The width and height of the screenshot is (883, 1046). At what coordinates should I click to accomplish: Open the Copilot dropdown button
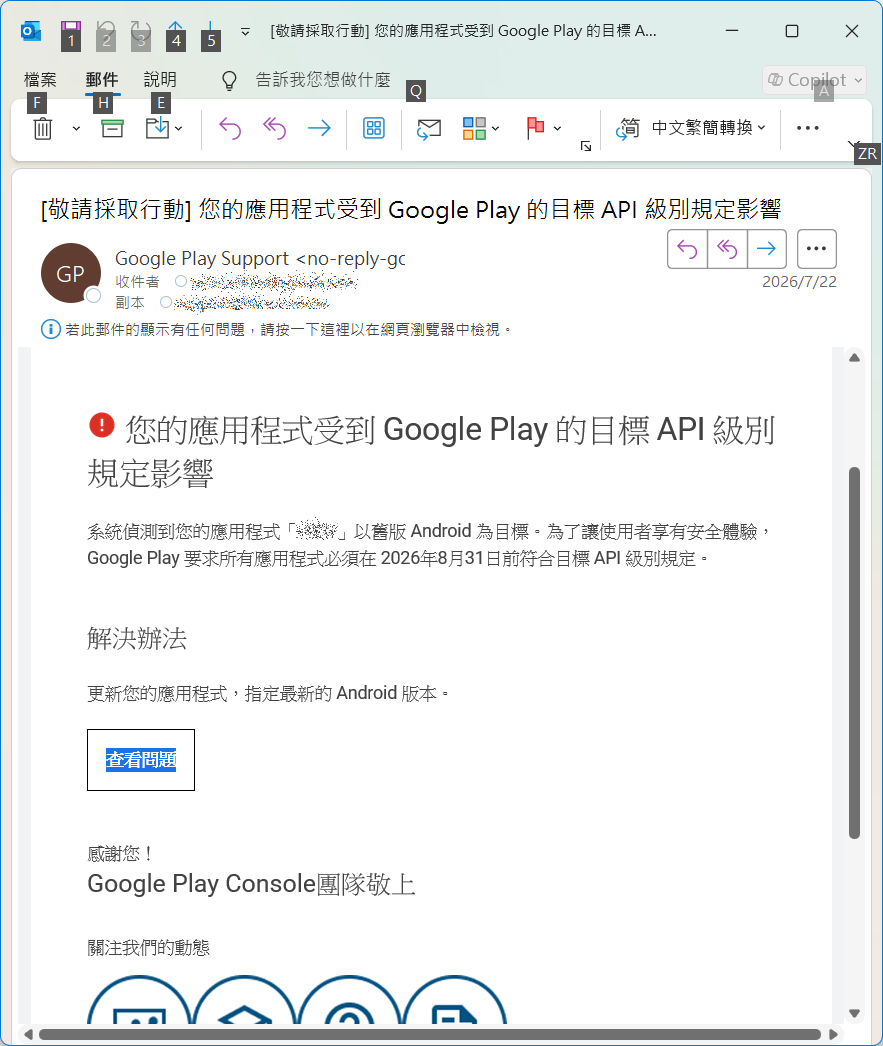tap(814, 80)
